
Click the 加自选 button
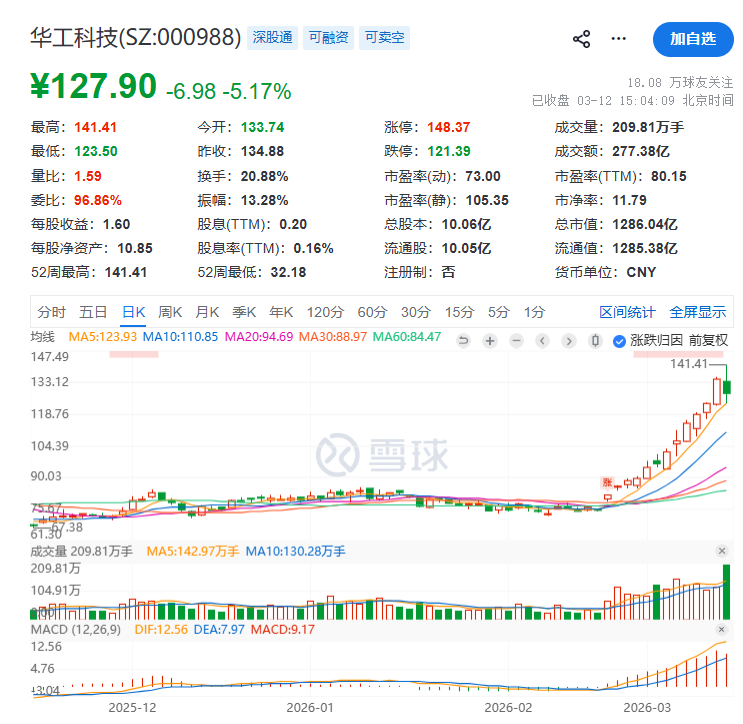click(x=693, y=39)
